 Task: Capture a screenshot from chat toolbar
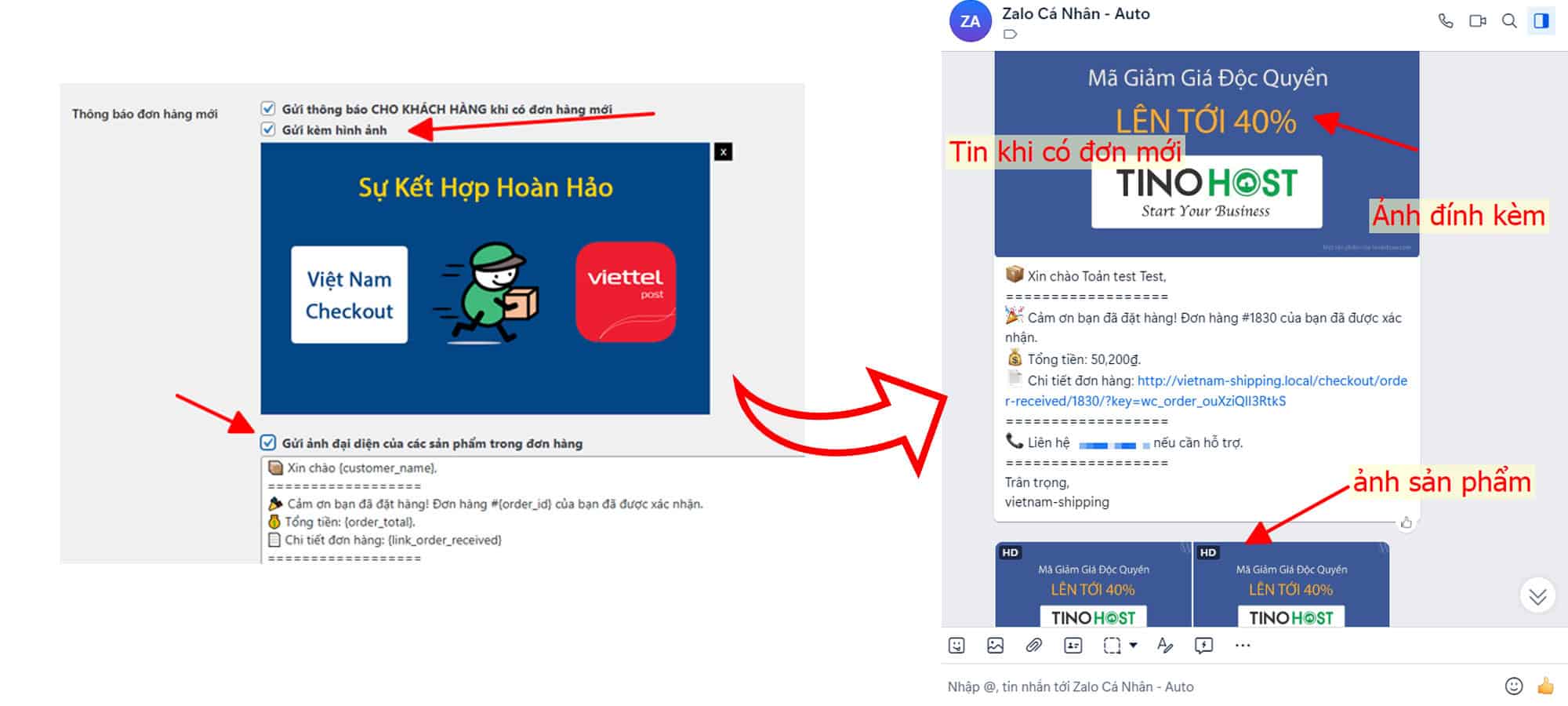[1112, 646]
